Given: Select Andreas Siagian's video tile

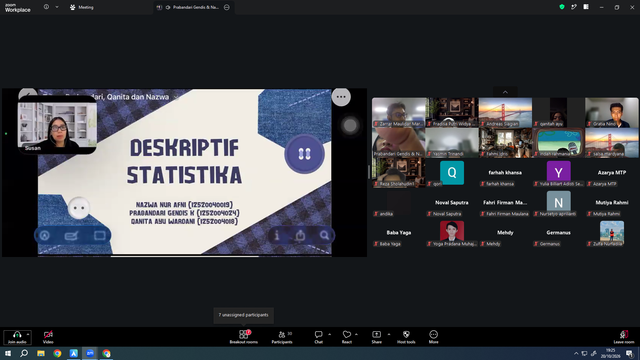Looking at the screenshot, I should (x=505, y=112).
